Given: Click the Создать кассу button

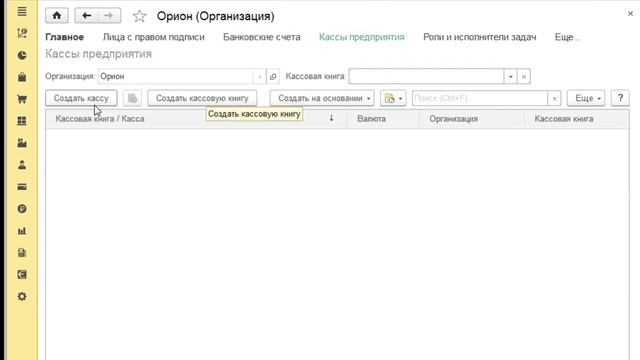Looking at the screenshot, I should (81, 98).
